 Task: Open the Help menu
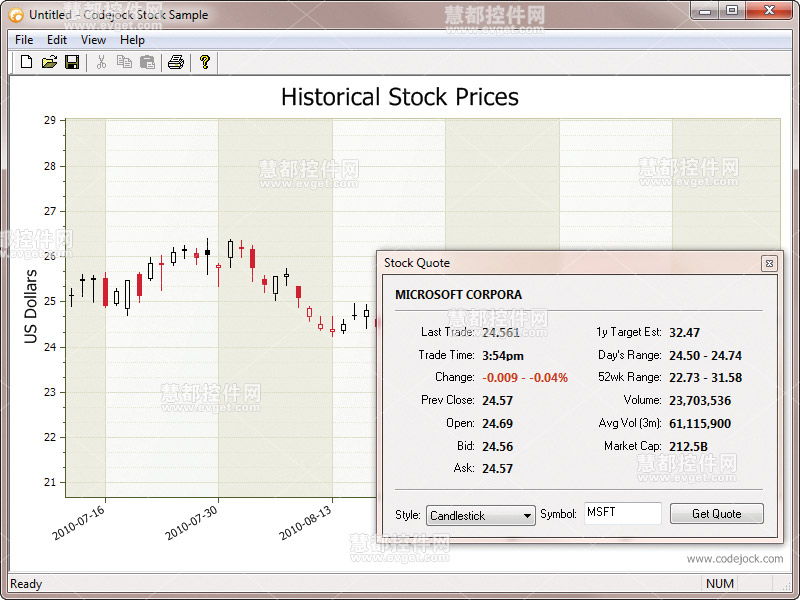pos(132,40)
